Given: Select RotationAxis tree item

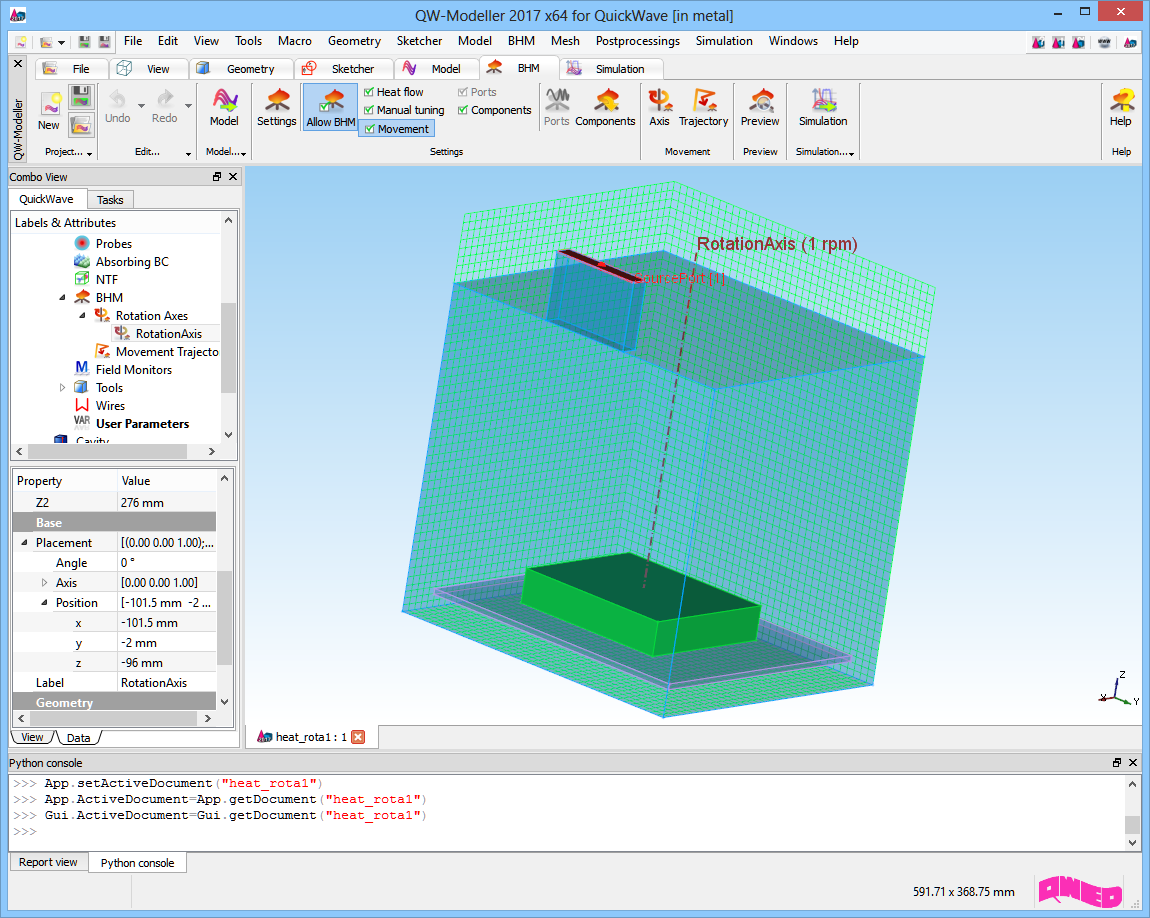Looking at the screenshot, I should tap(168, 334).
